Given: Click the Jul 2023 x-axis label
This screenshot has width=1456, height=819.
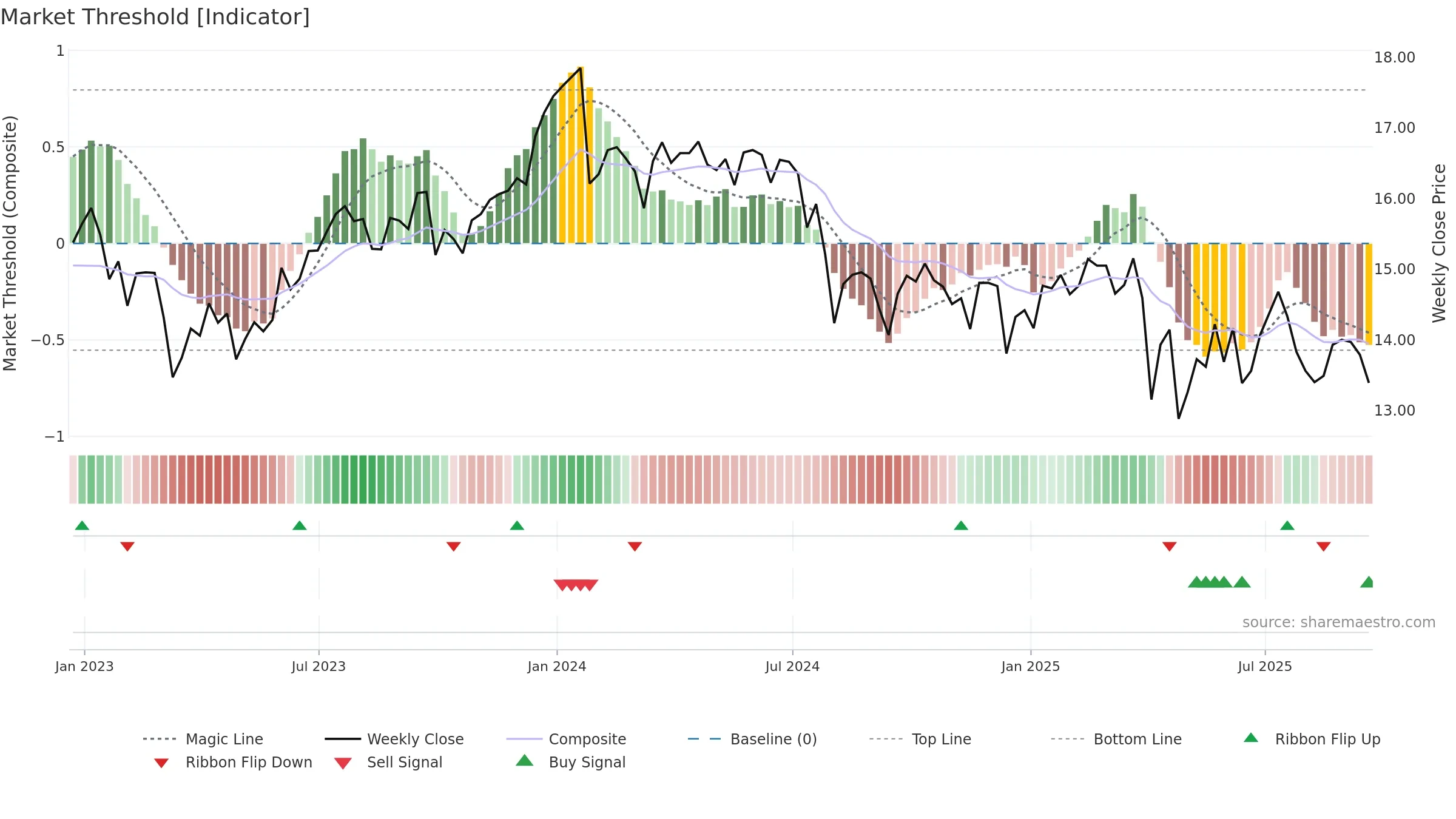Looking at the screenshot, I should pos(318,666).
